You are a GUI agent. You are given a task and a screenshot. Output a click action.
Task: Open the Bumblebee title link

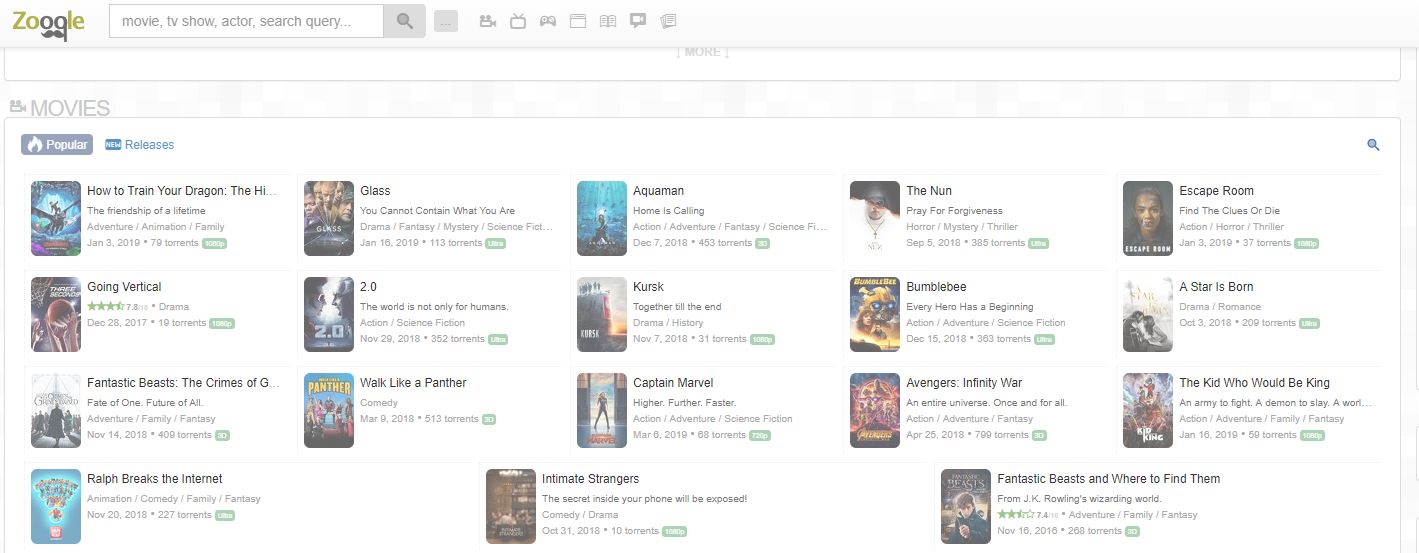click(936, 287)
